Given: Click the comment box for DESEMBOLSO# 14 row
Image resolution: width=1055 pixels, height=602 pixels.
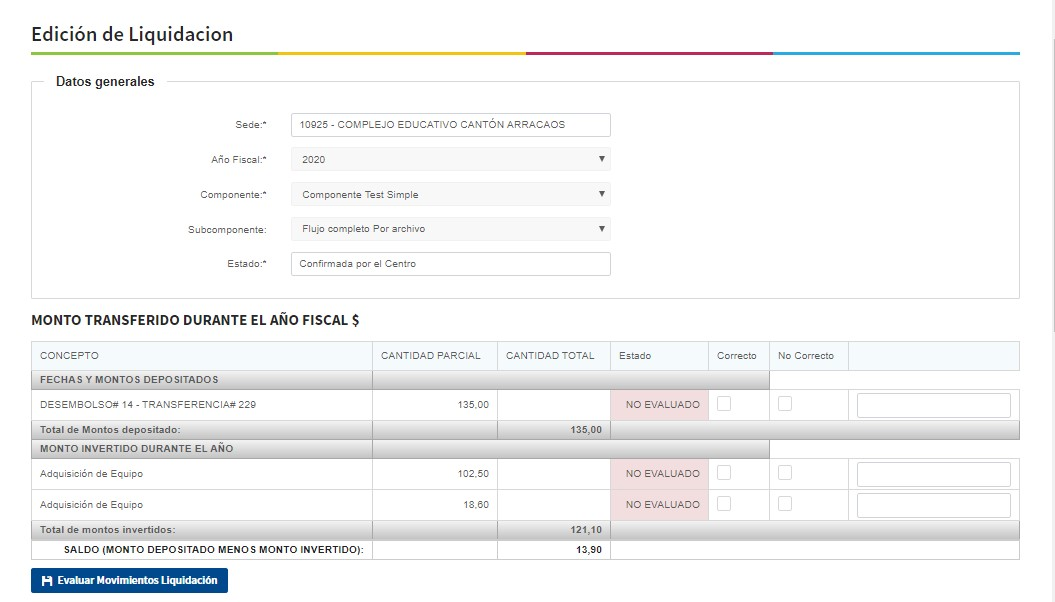Looking at the screenshot, I should pos(933,405).
